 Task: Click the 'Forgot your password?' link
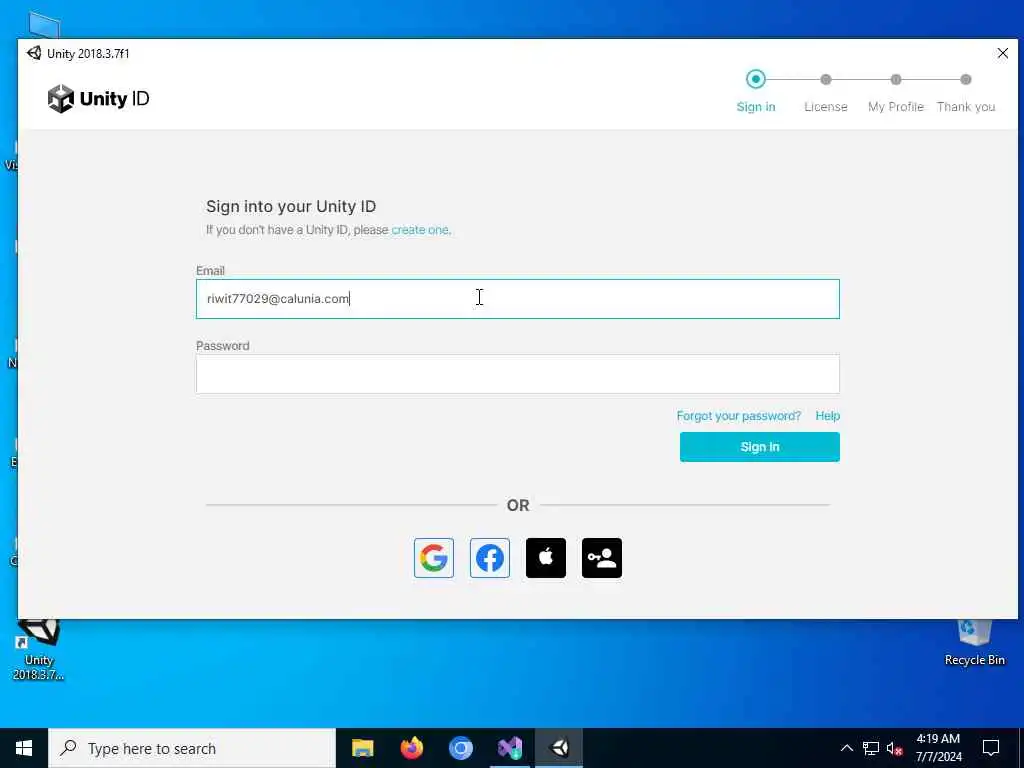tap(739, 416)
